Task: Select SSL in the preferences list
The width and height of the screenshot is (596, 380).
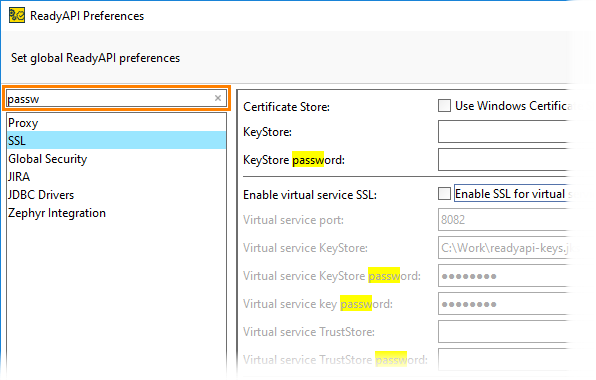Action: 116,141
